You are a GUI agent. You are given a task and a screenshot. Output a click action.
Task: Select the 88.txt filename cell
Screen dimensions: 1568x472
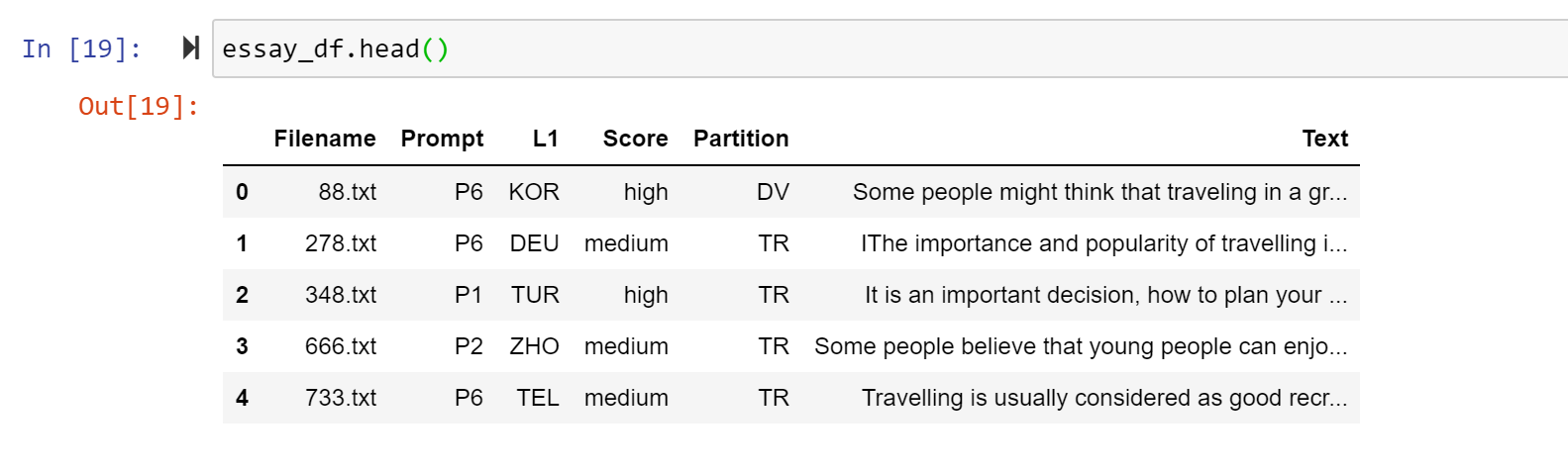[x=347, y=192]
